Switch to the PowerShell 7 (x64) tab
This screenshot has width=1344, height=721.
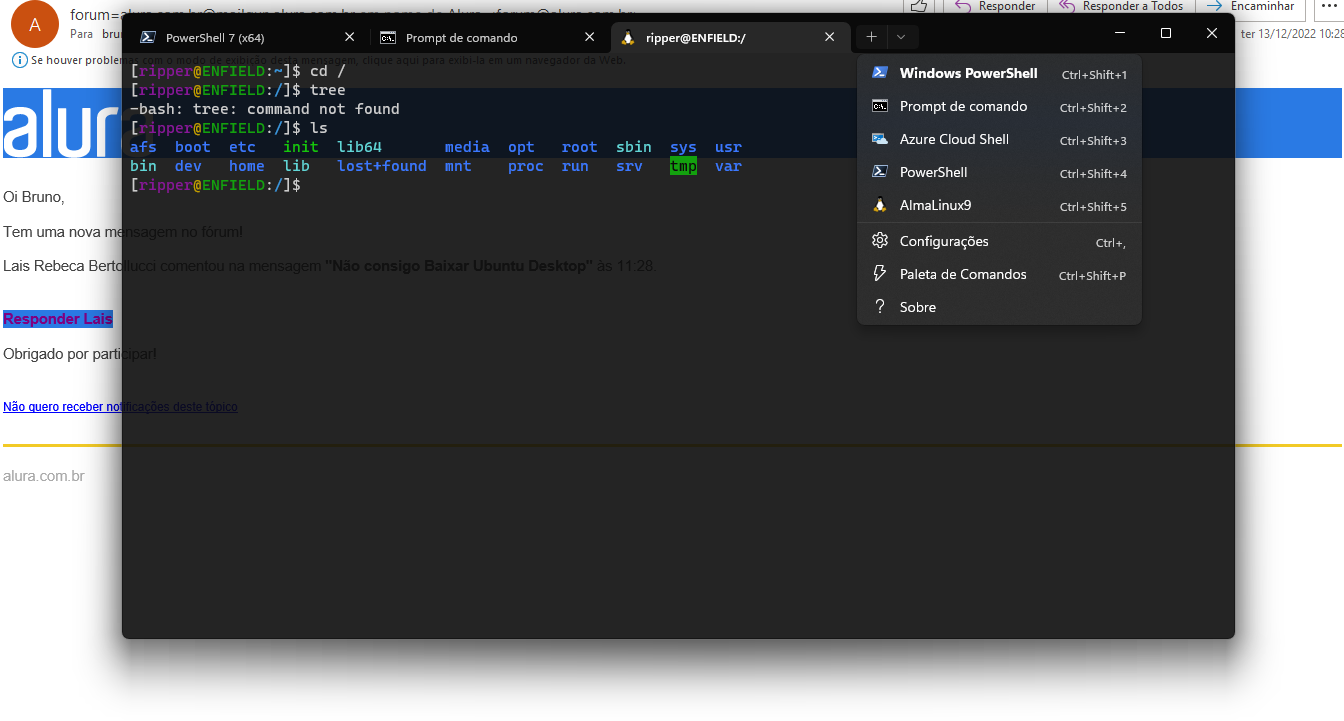248,37
